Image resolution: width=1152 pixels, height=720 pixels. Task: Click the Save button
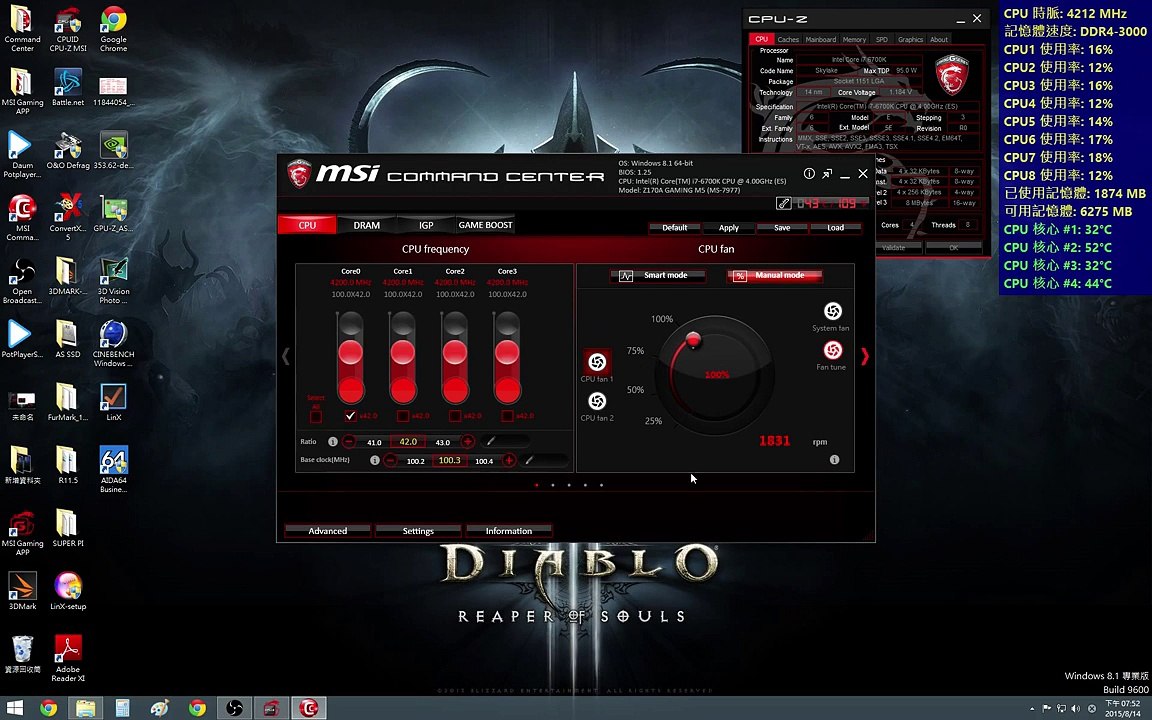pos(782,228)
